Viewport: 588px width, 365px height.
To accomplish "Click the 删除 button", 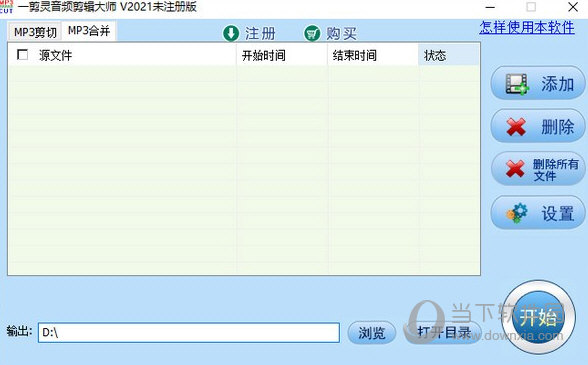I will 538,126.
